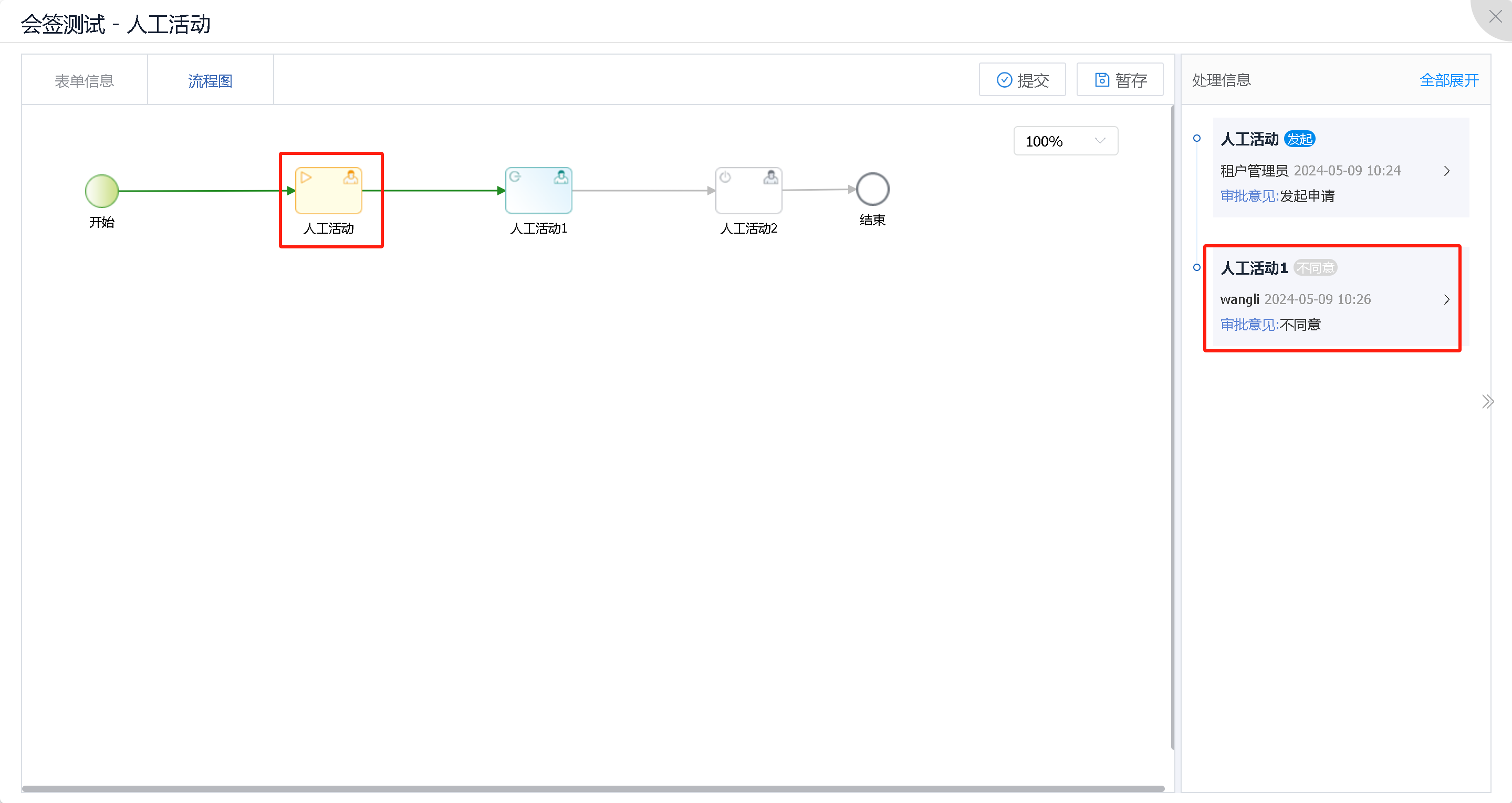Open the 100% zoom dropdown
This screenshot has width=1512, height=803.
coord(1065,141)
